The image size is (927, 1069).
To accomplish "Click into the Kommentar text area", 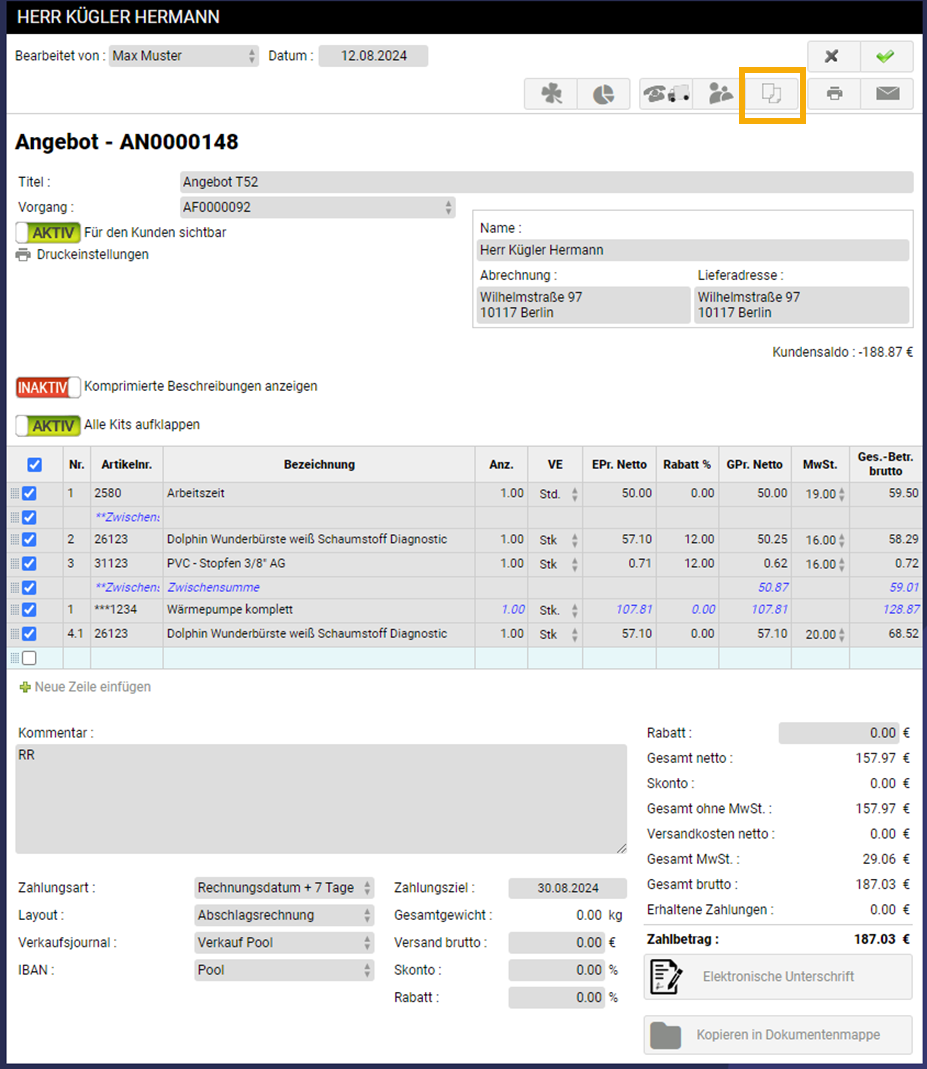I will pos(320,798).
